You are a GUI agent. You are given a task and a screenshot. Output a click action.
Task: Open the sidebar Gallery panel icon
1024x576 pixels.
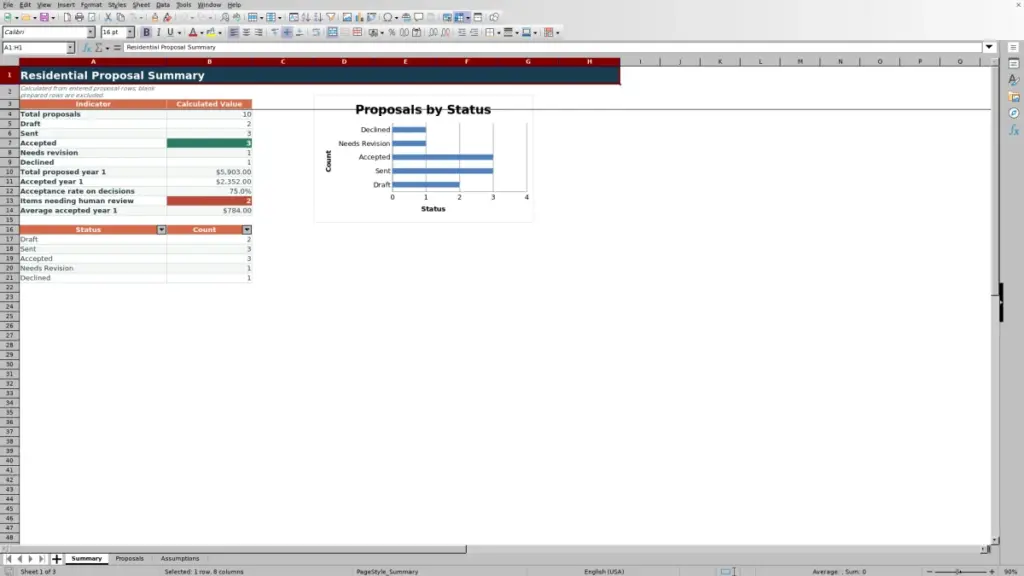tap(1014, 97)
